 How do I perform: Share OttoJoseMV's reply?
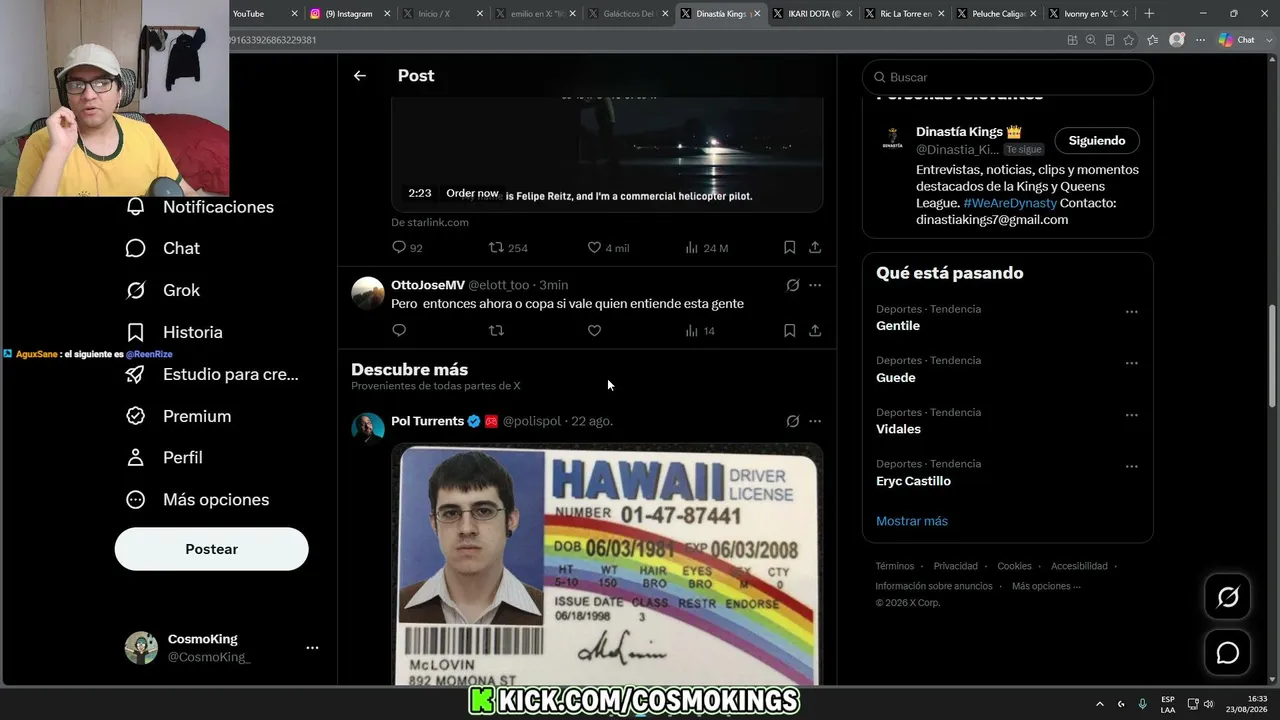pyautogui.click(x=815, y=330)
